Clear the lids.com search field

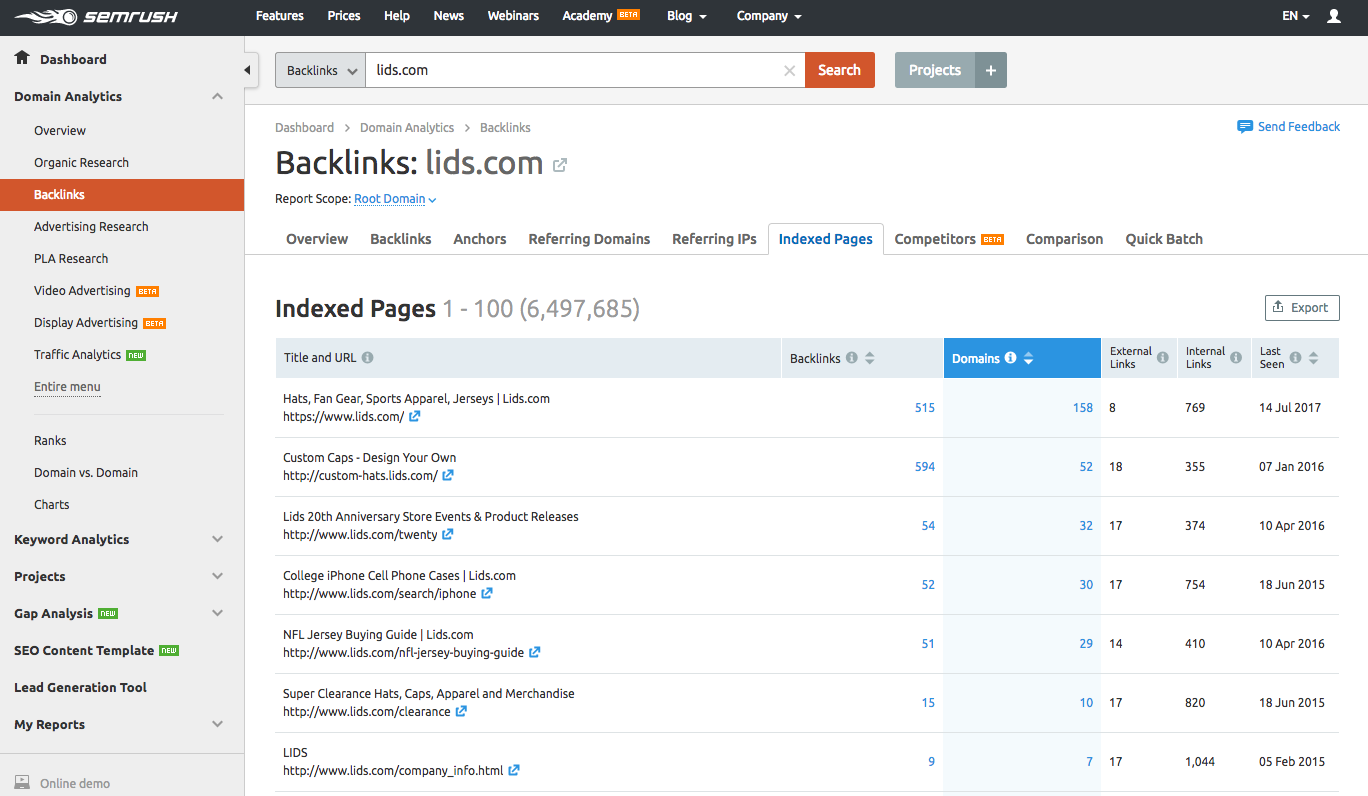[789, 70]
